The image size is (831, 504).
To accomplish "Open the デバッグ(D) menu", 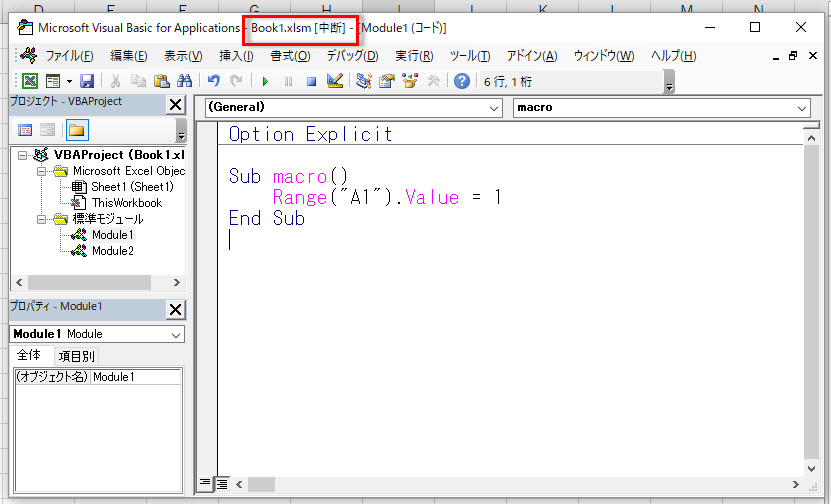I will click(352, 56).
